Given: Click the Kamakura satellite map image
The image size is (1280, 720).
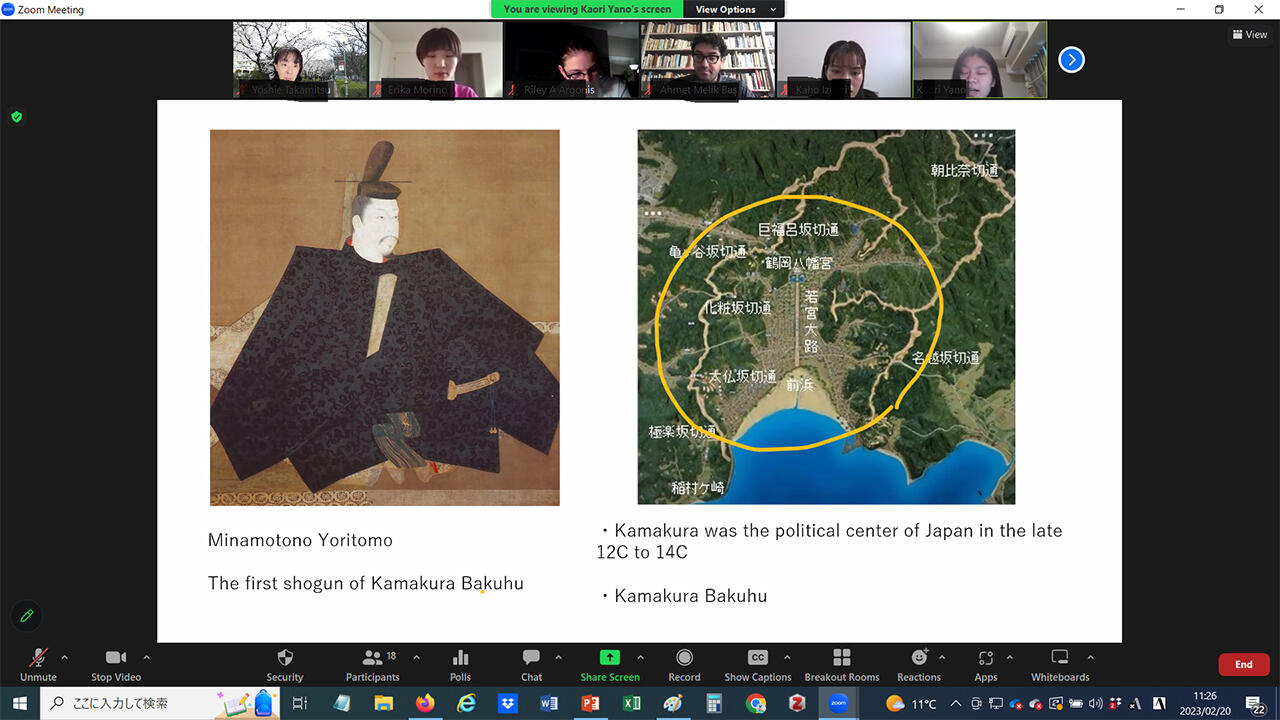Looking at the screenshot, I should pos(826,317).
